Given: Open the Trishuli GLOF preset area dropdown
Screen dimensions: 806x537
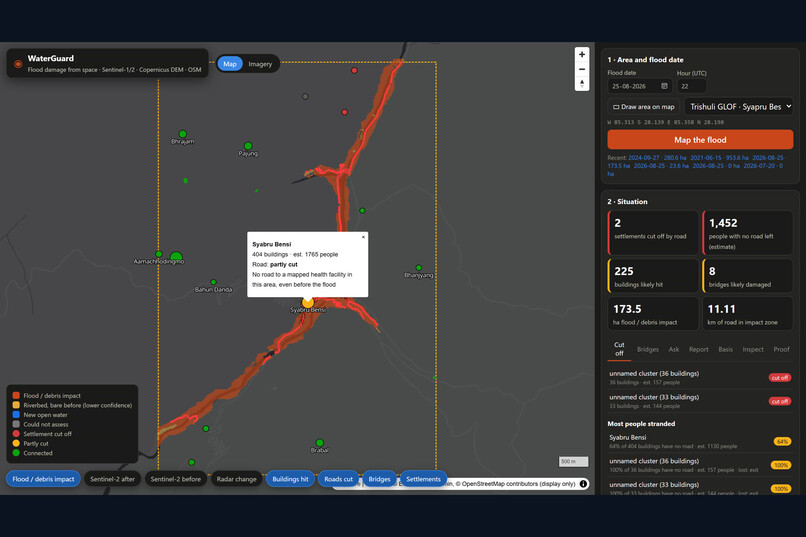Looking at the screenshot, I should tap(739, 107).
